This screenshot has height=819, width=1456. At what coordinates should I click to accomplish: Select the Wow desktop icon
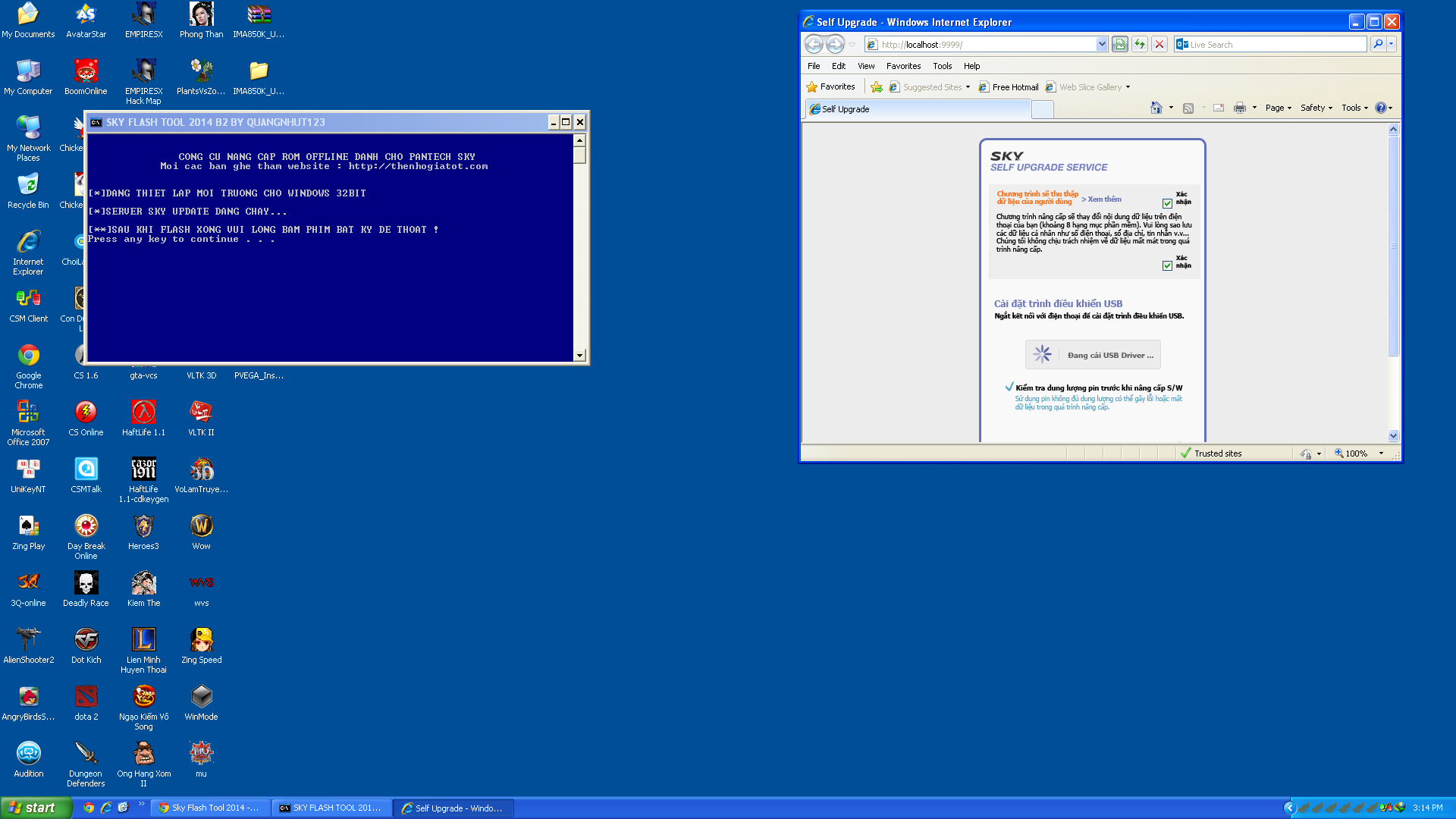[x=202, y=532]
